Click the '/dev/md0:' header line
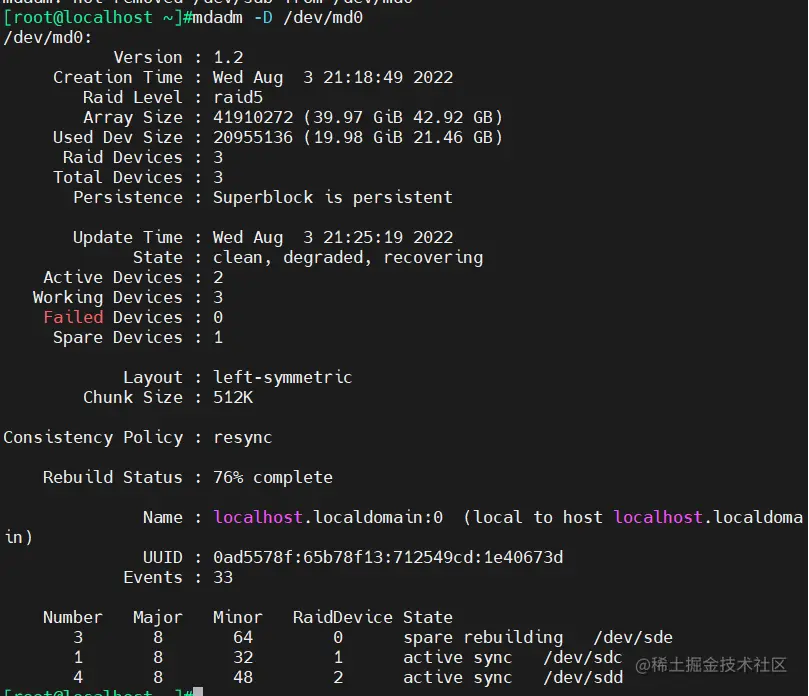 point(47,38)
